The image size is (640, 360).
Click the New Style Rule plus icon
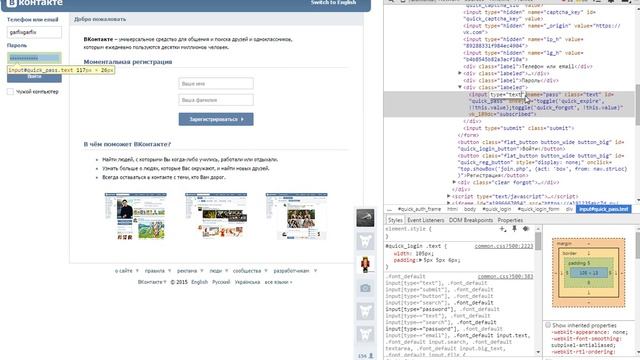[502, 229]
